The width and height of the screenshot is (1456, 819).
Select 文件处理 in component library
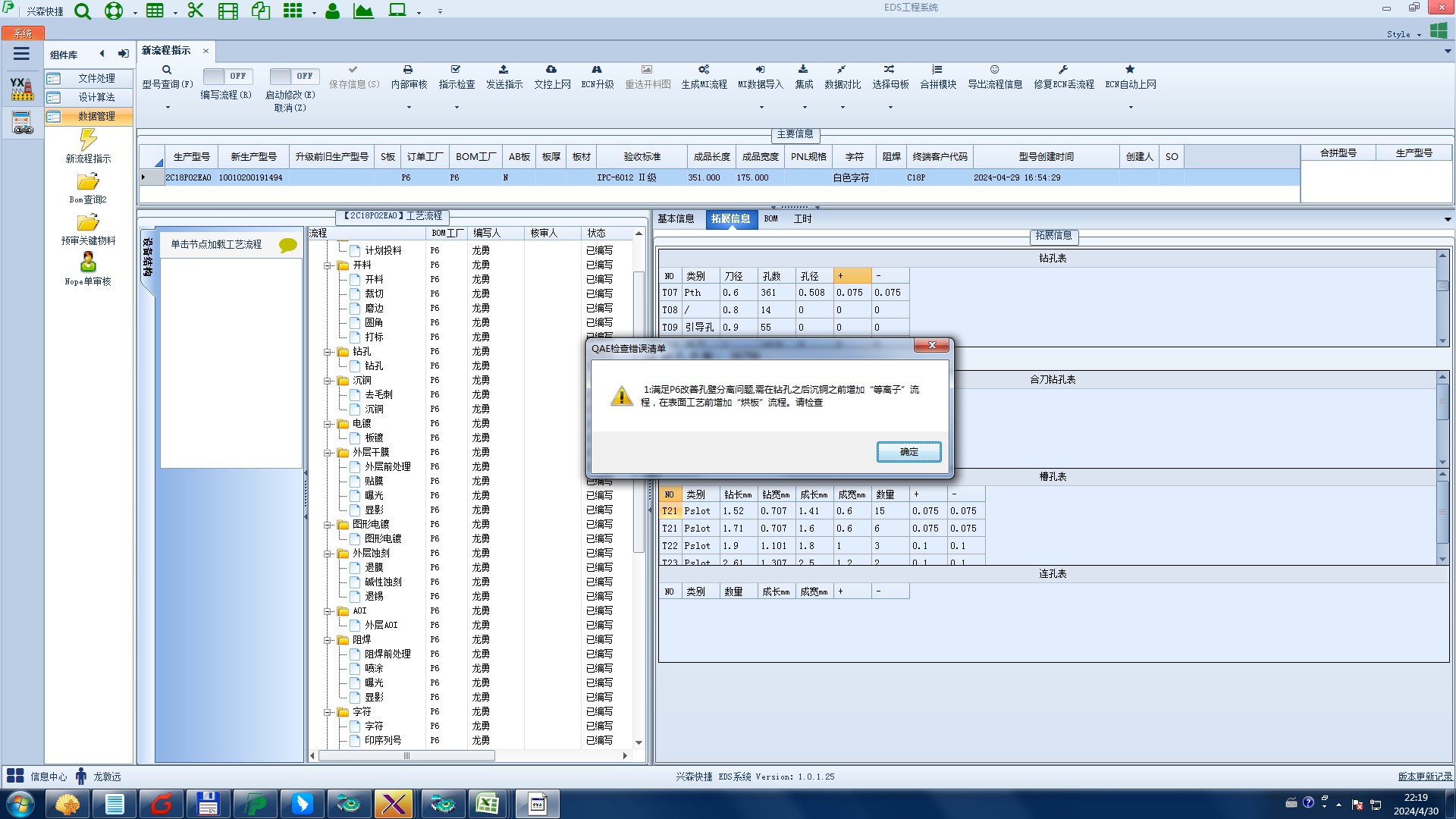pos(89,78)
